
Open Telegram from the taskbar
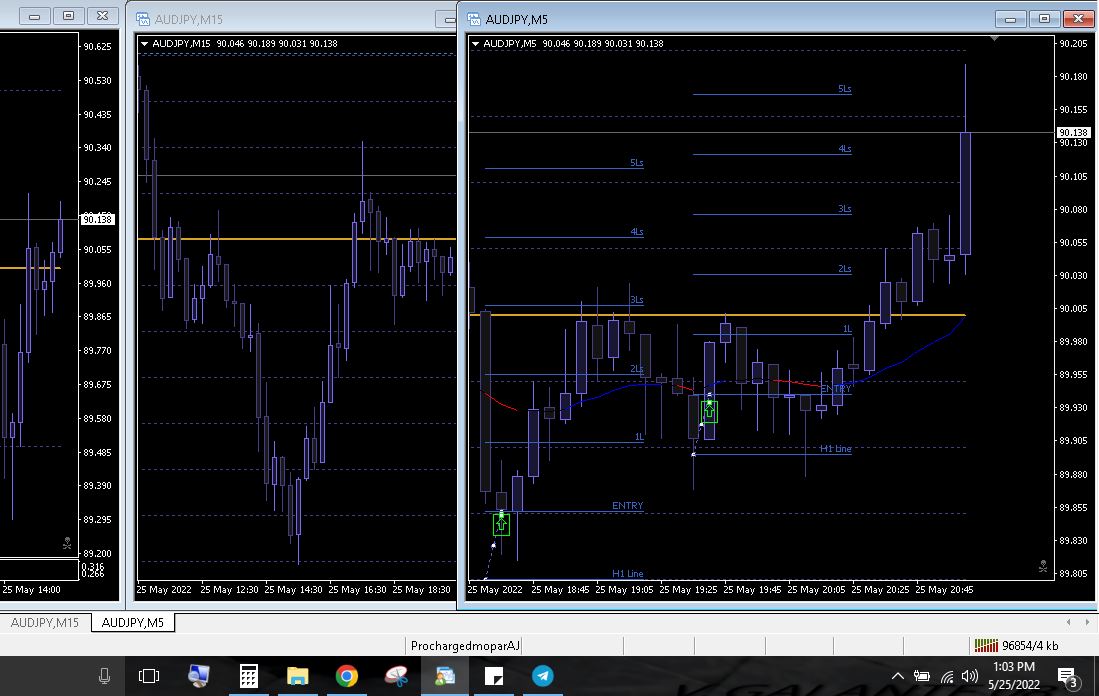[542, 676]
